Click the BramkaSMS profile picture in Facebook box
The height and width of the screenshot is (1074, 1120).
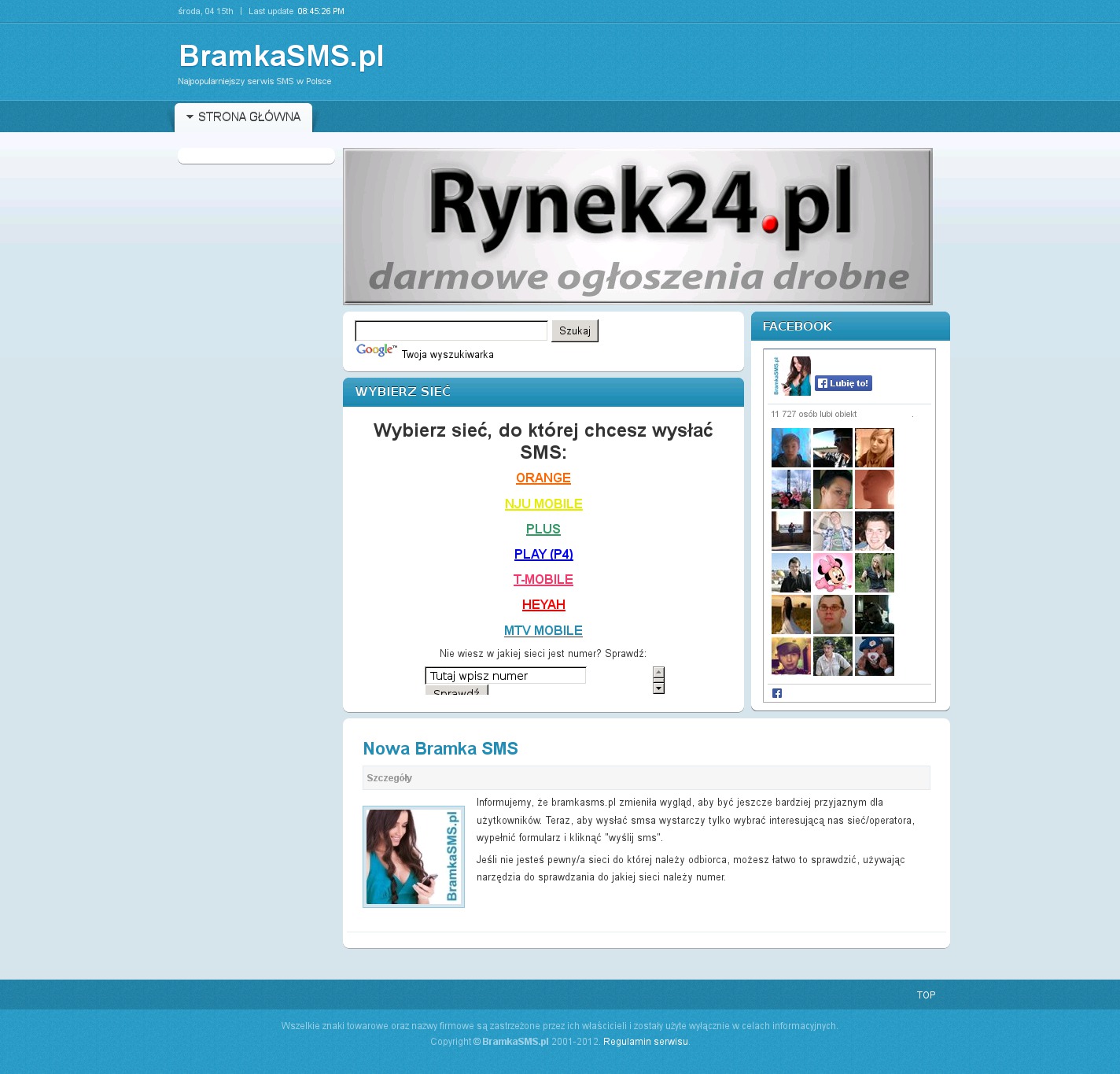pyautogui.click(x=791, y=376)
